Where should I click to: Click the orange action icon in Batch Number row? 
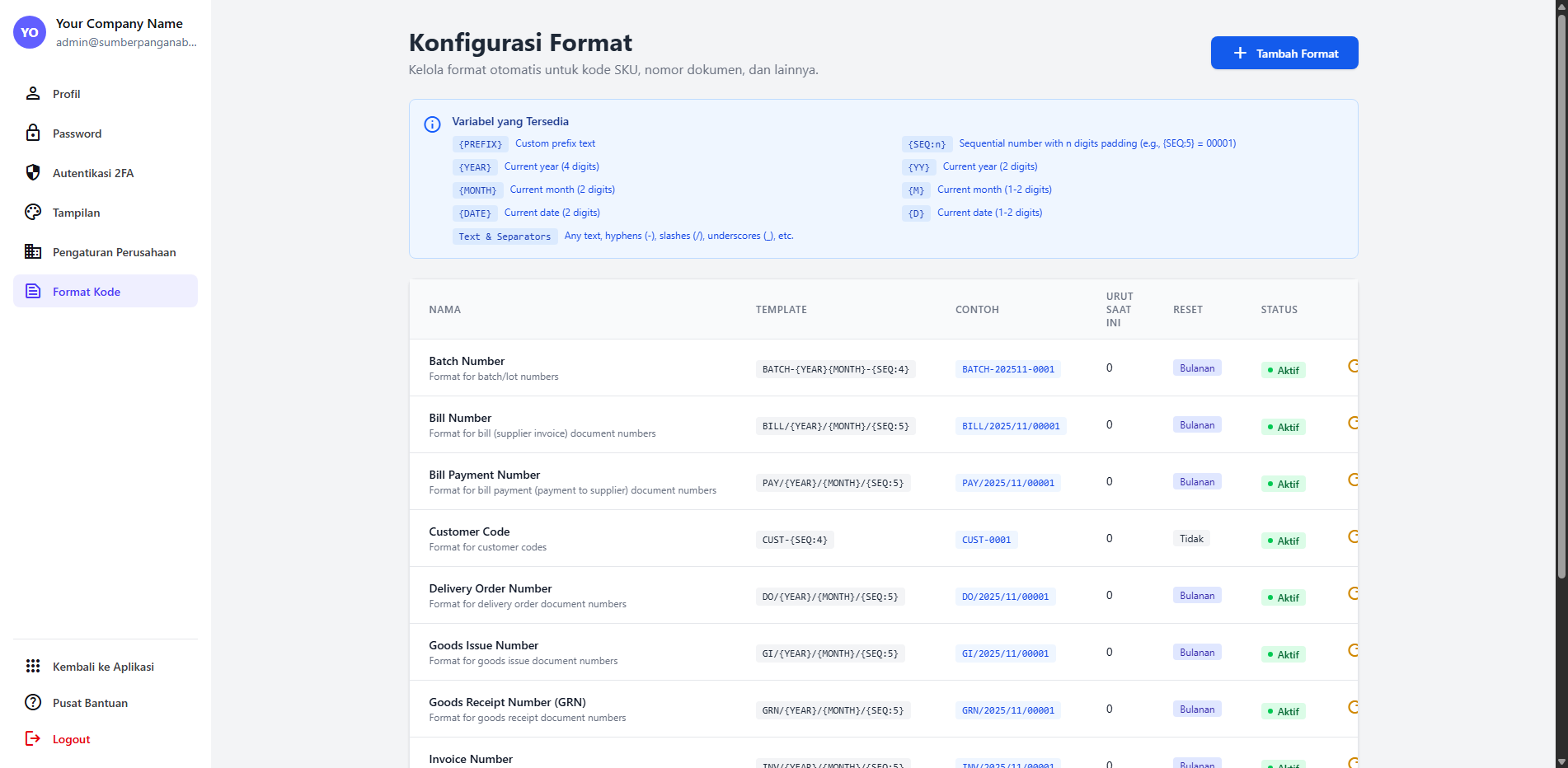point(1352,366)
